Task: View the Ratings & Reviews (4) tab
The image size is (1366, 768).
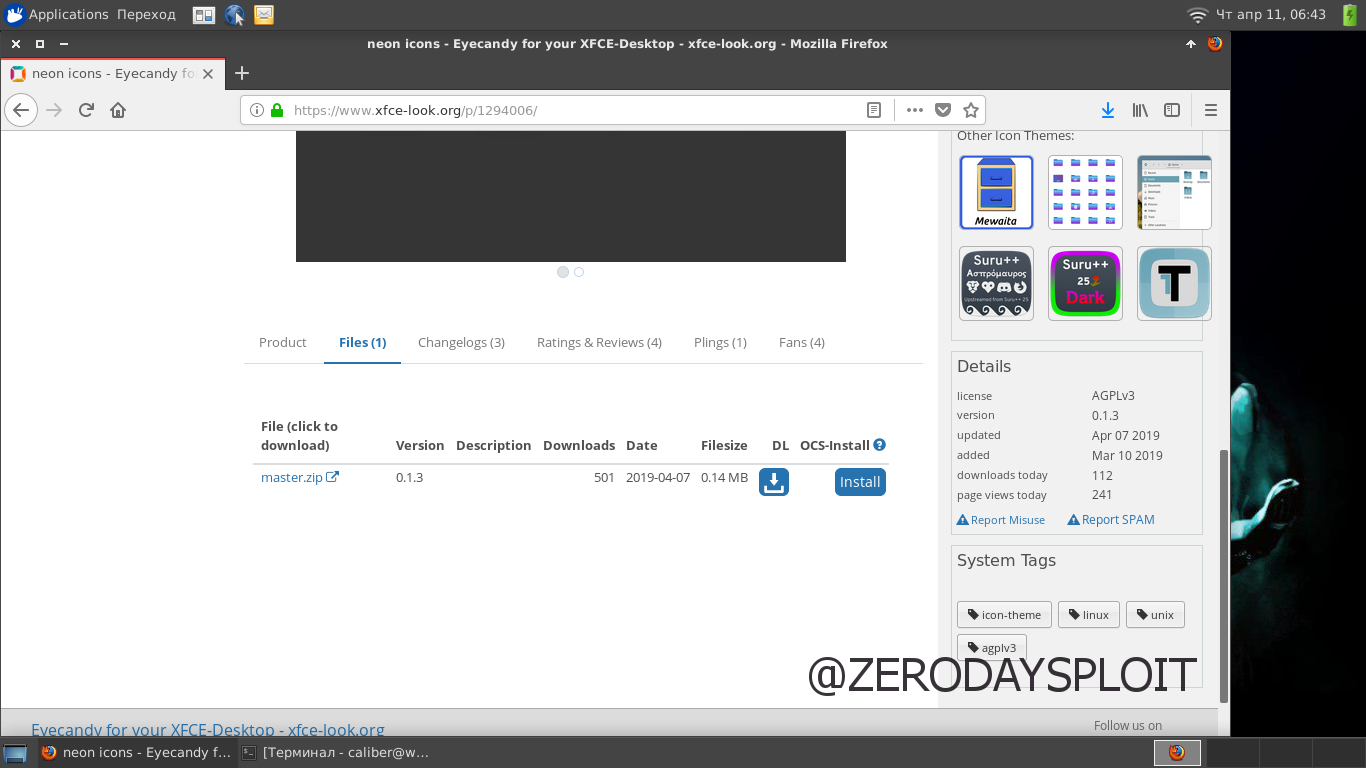Action: (599, 342)
